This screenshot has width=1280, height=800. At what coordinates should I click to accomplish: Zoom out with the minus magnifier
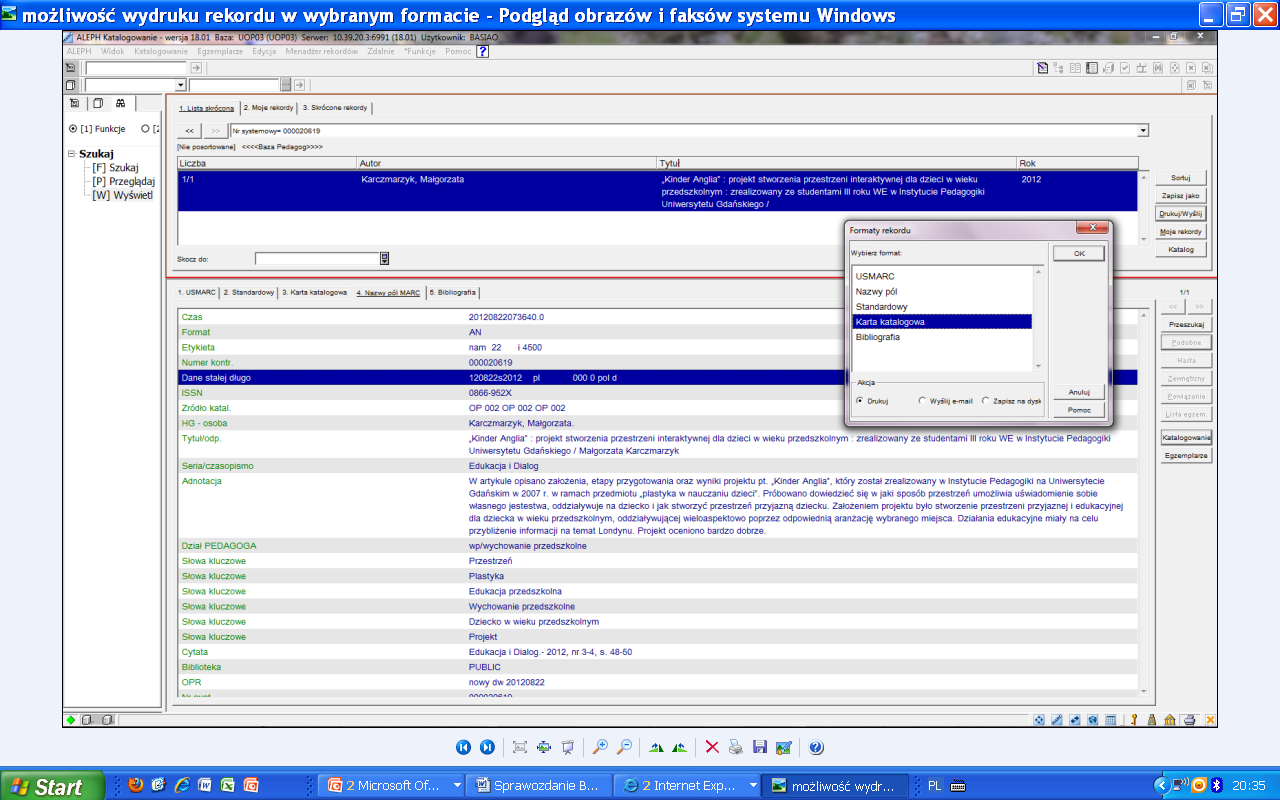point(624,747)
